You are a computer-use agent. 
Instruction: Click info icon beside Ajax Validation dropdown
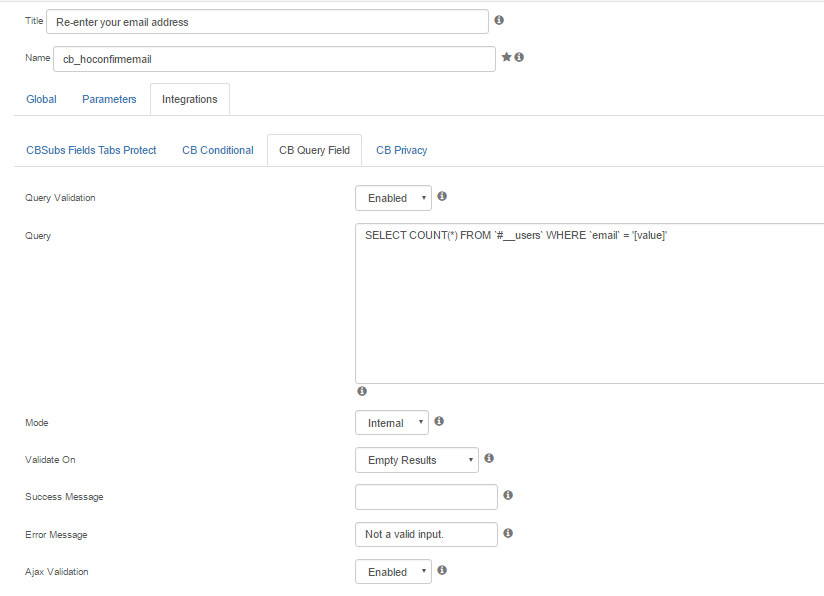point(442,570)
